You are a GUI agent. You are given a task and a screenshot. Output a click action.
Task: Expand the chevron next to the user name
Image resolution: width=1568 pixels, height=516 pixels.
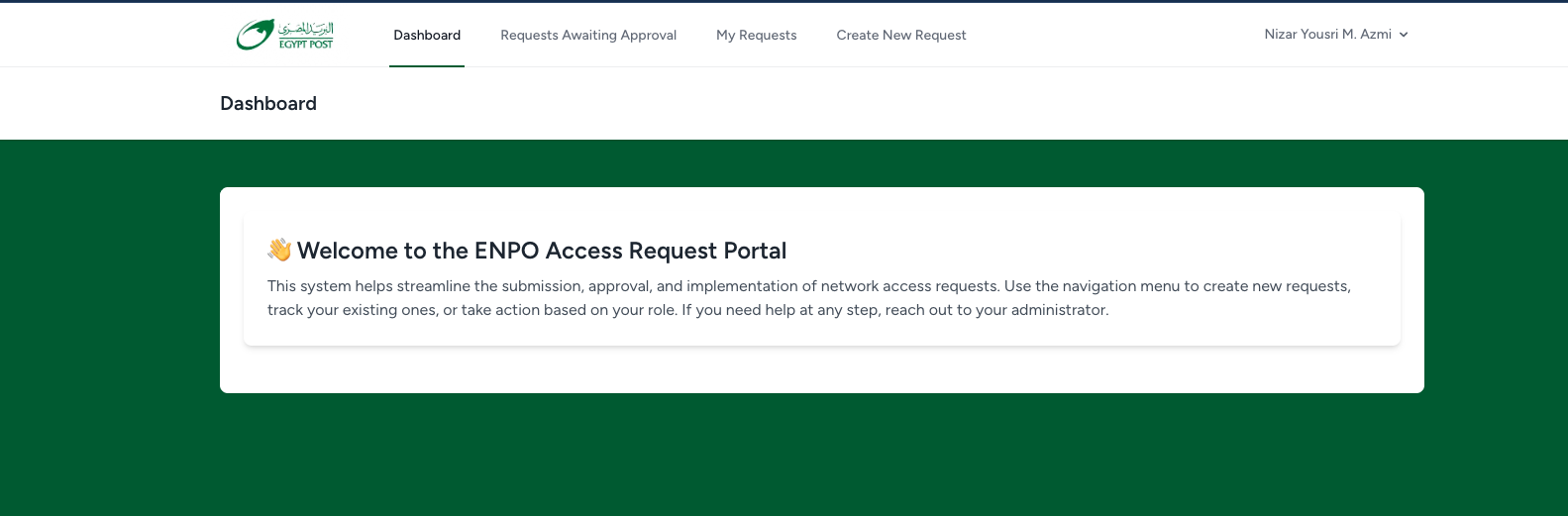(x=1404, y=35)
